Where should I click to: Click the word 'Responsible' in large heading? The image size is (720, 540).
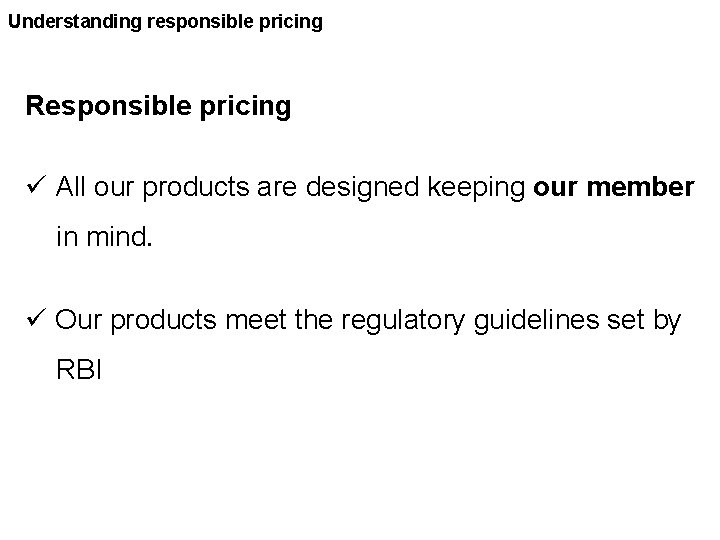[108, 105]
